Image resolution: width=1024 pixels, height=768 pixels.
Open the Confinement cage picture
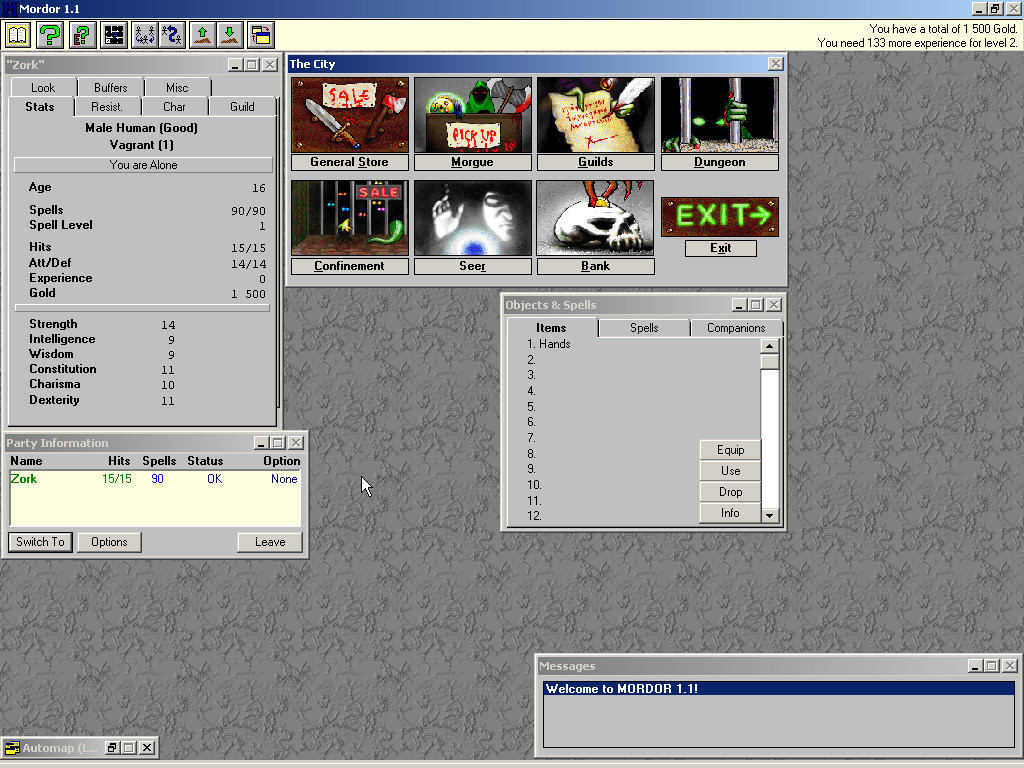[349, 218]
